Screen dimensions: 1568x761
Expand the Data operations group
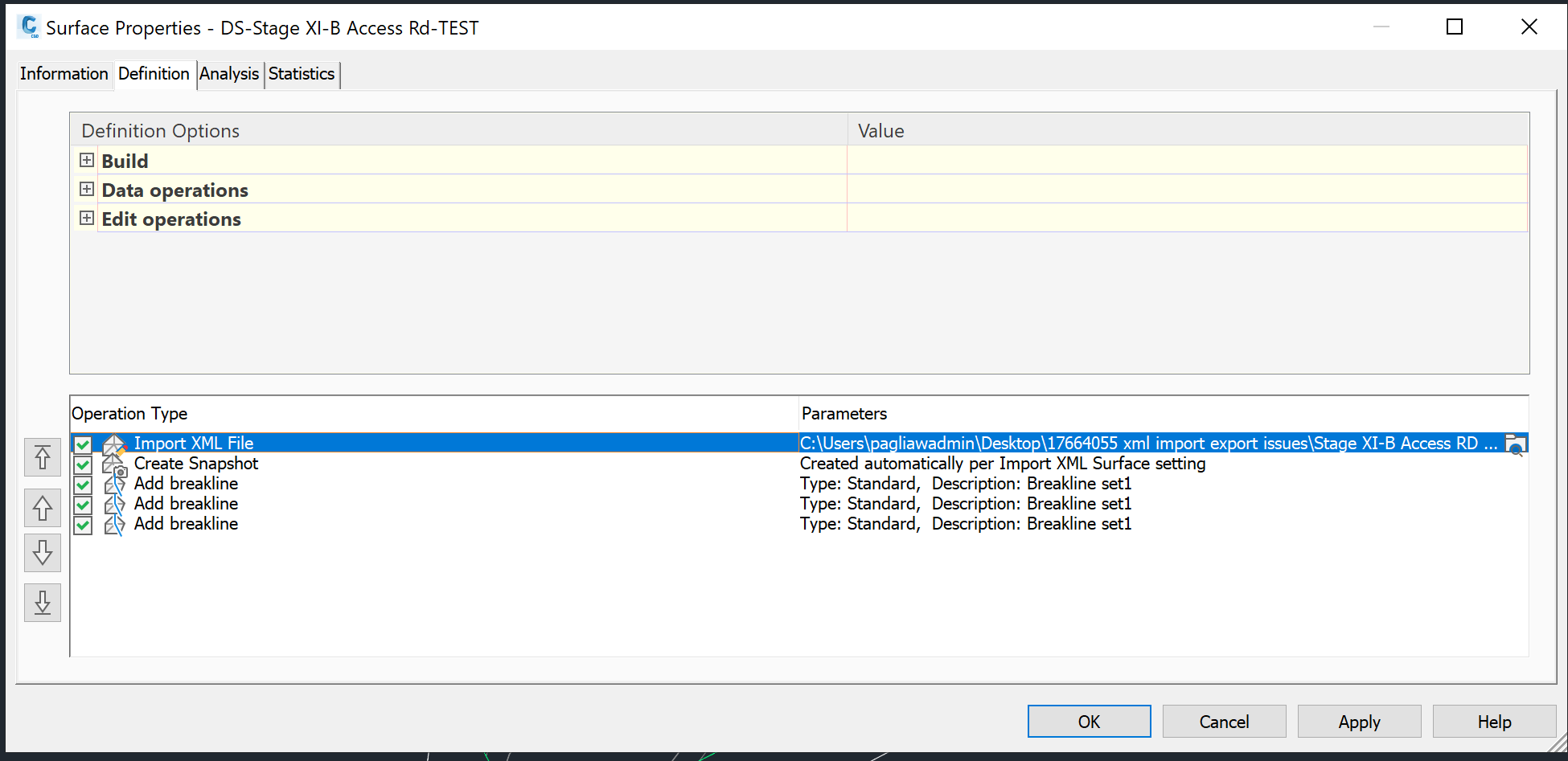click(x=87, y=189)
